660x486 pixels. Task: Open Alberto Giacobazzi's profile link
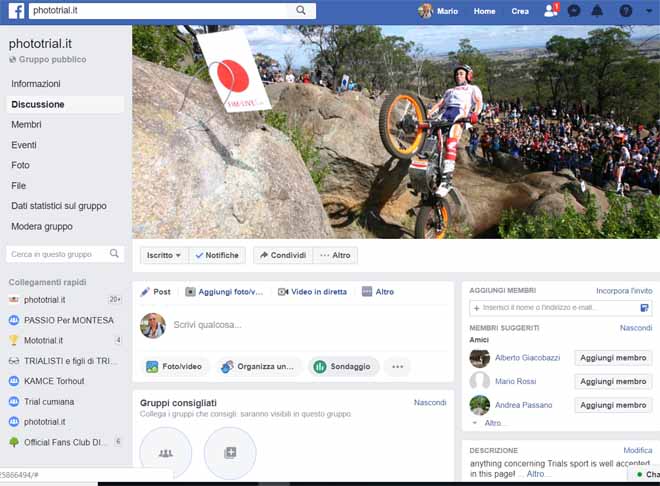tap(527, 358)
